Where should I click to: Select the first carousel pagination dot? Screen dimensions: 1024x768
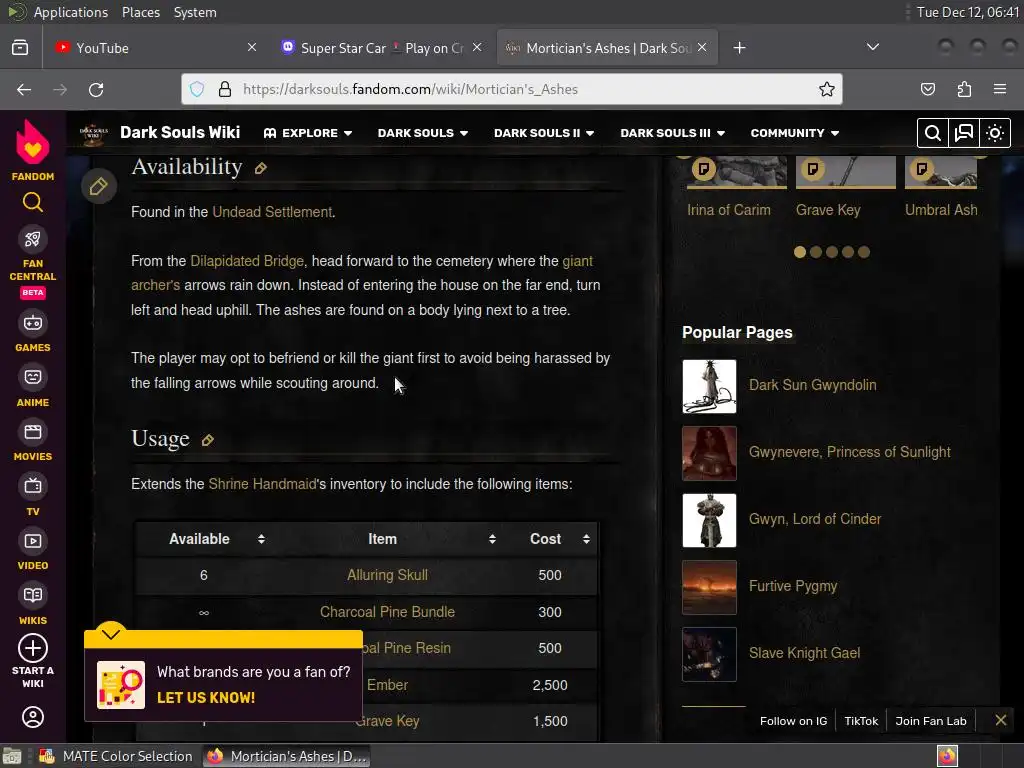(x=800, y=252)
